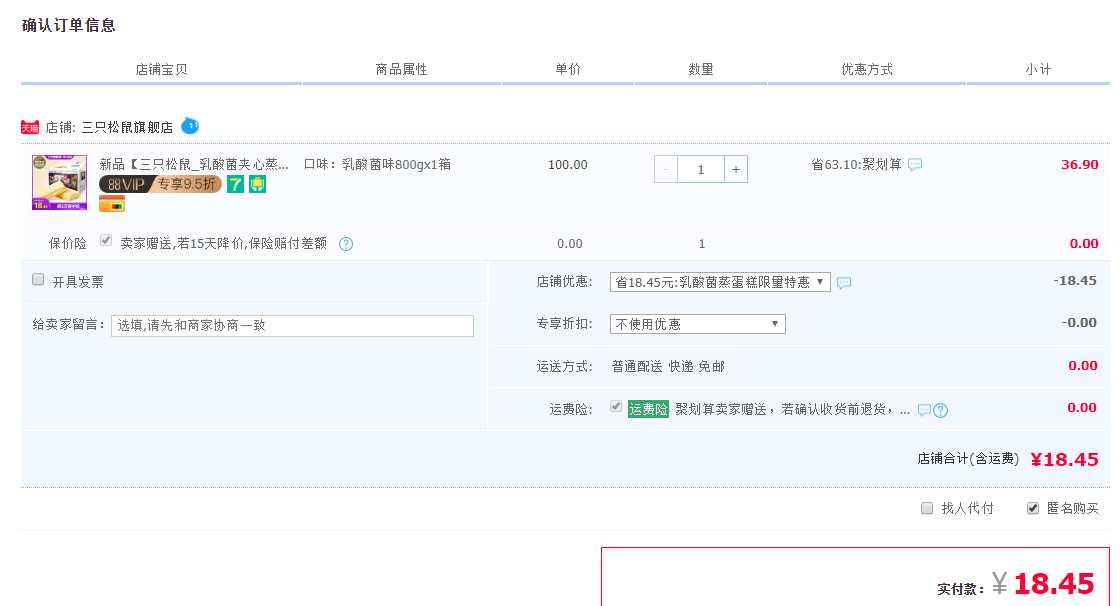The height and width of the screenshot is (606, 1120).
Task: Check the 找人代付 option
Action: 927,508
